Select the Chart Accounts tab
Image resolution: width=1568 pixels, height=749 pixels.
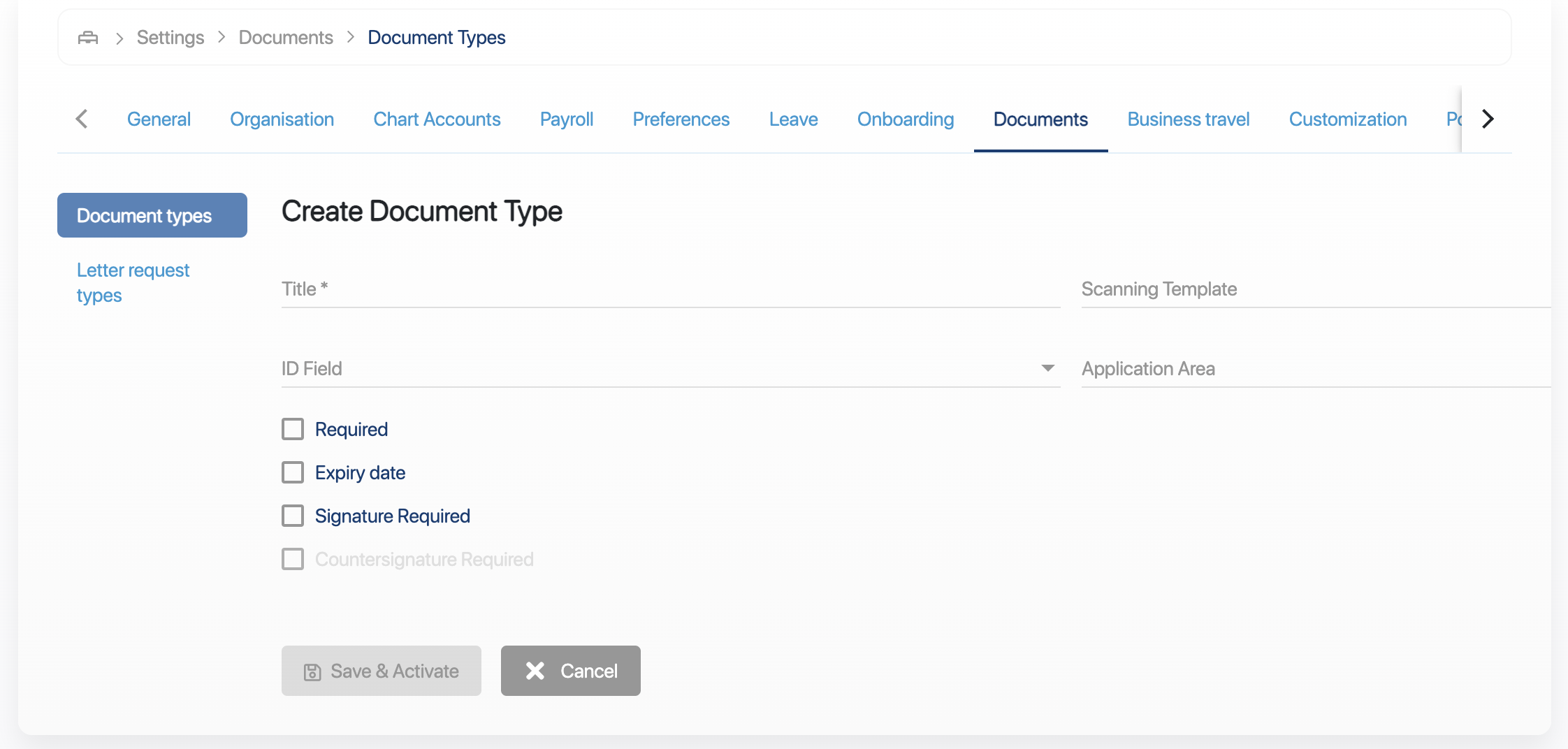pos(437,119)
